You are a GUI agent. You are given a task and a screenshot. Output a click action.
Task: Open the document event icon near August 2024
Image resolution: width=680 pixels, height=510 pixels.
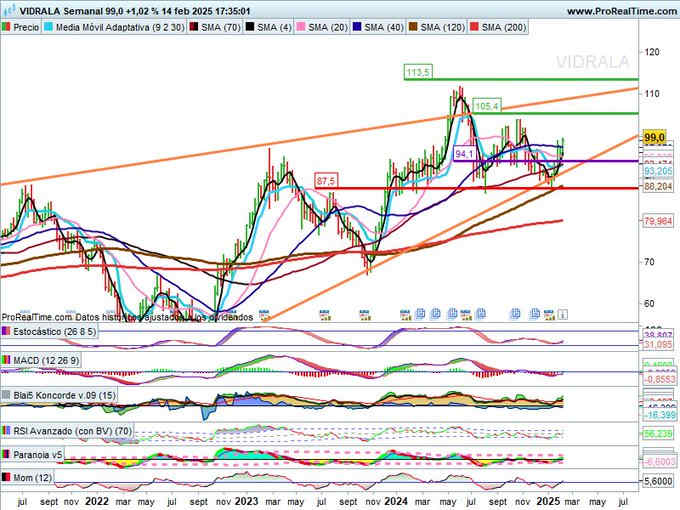(x=481, y=314)
